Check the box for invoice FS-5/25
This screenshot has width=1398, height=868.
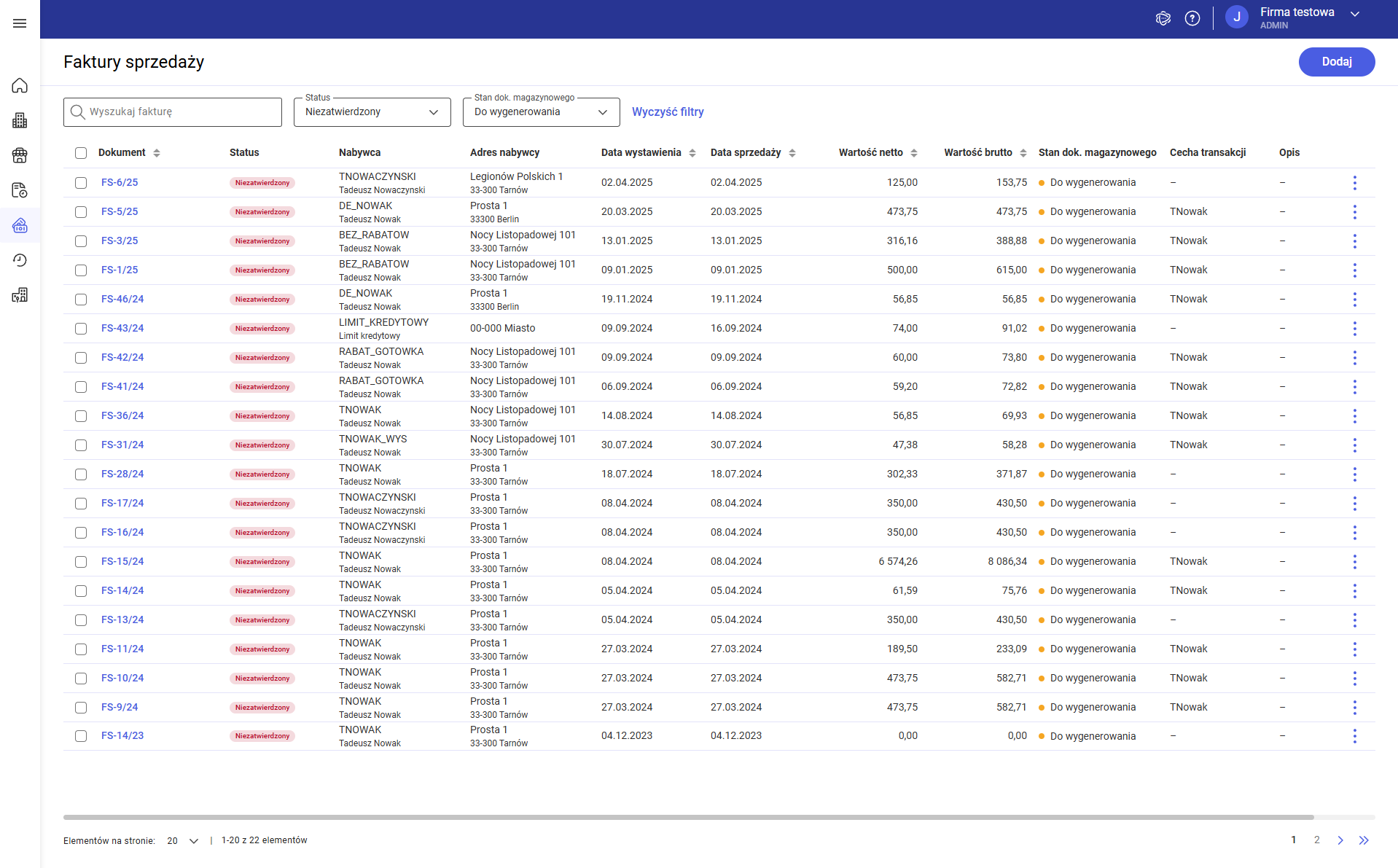point(81,212)
